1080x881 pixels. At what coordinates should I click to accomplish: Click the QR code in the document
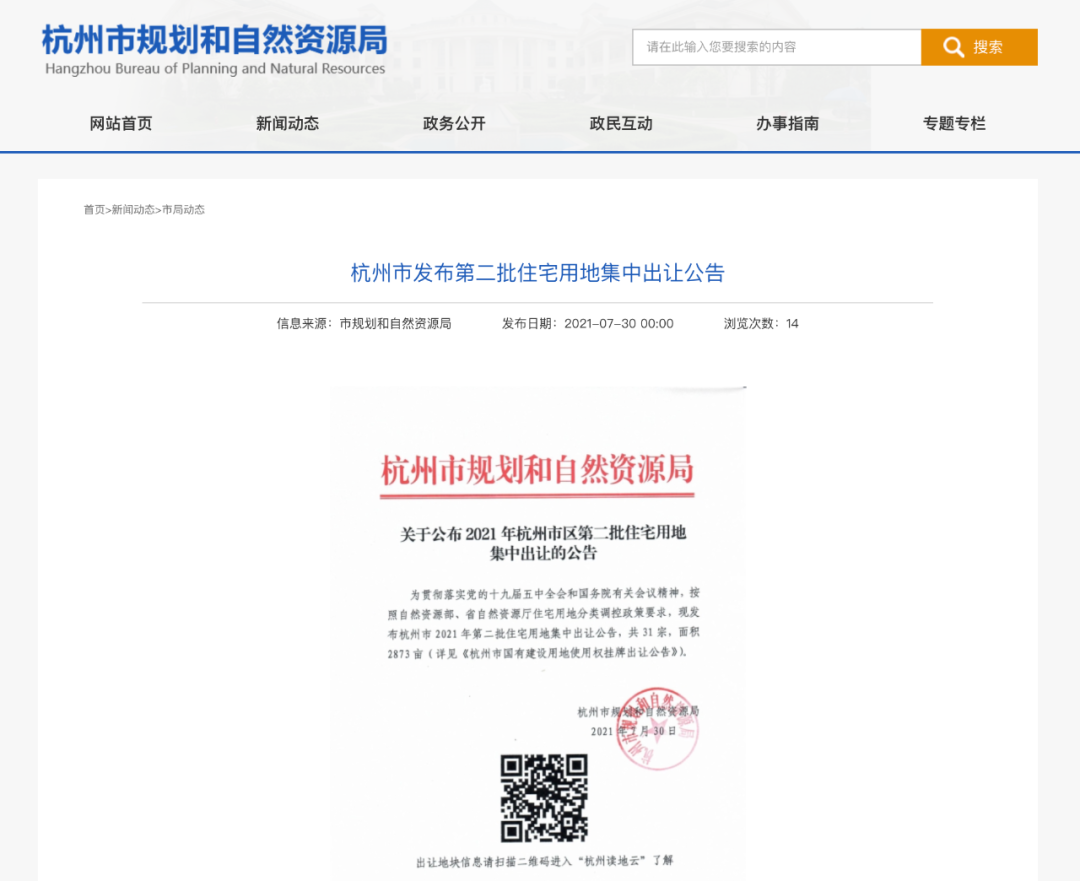[x=544, y=798]
